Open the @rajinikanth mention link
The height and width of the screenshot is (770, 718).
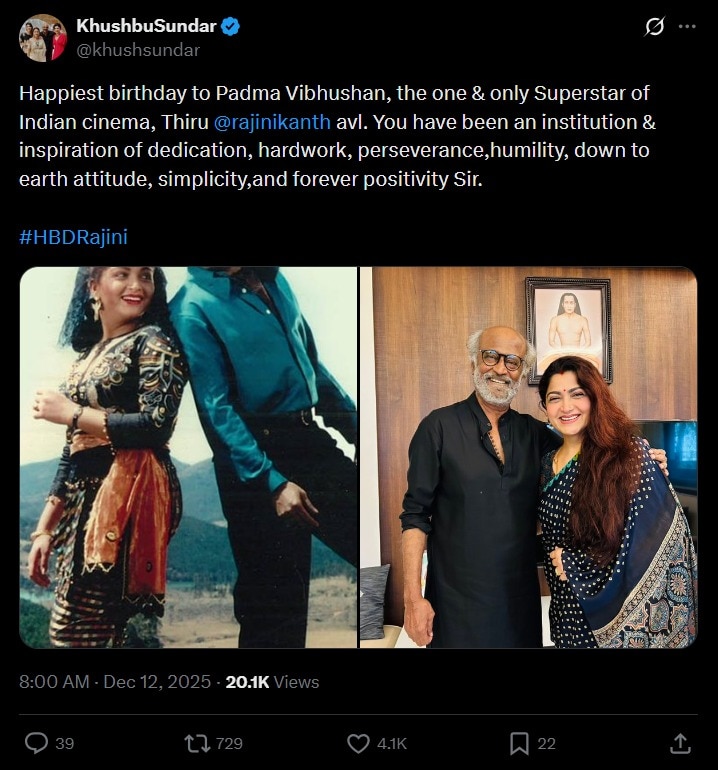coord(273,122)
